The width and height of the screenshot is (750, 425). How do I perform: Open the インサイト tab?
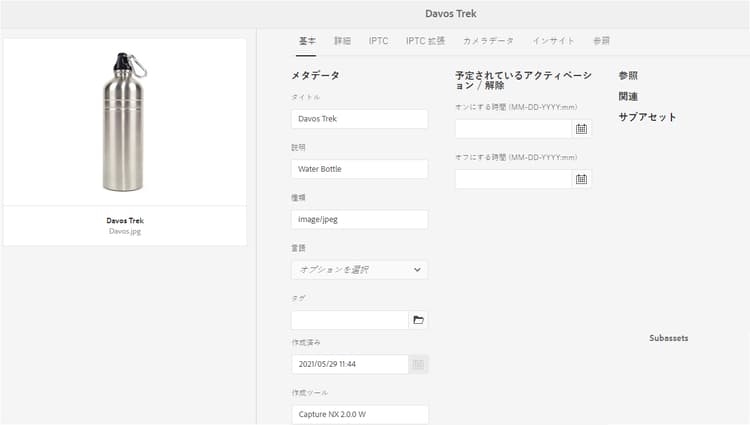pos(553,41)
